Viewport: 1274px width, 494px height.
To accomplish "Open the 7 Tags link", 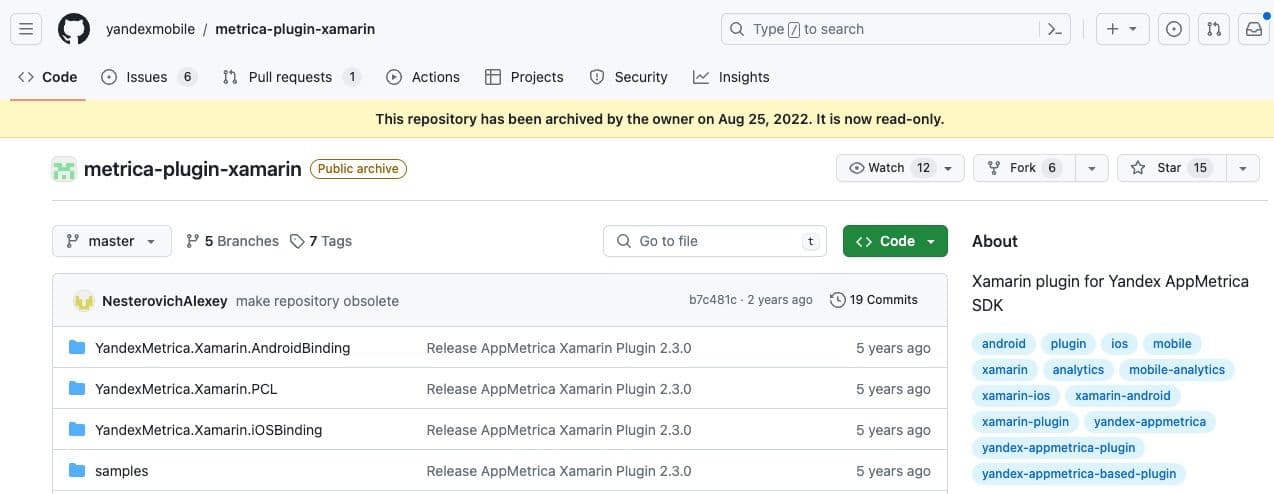I will coord(321,241).
